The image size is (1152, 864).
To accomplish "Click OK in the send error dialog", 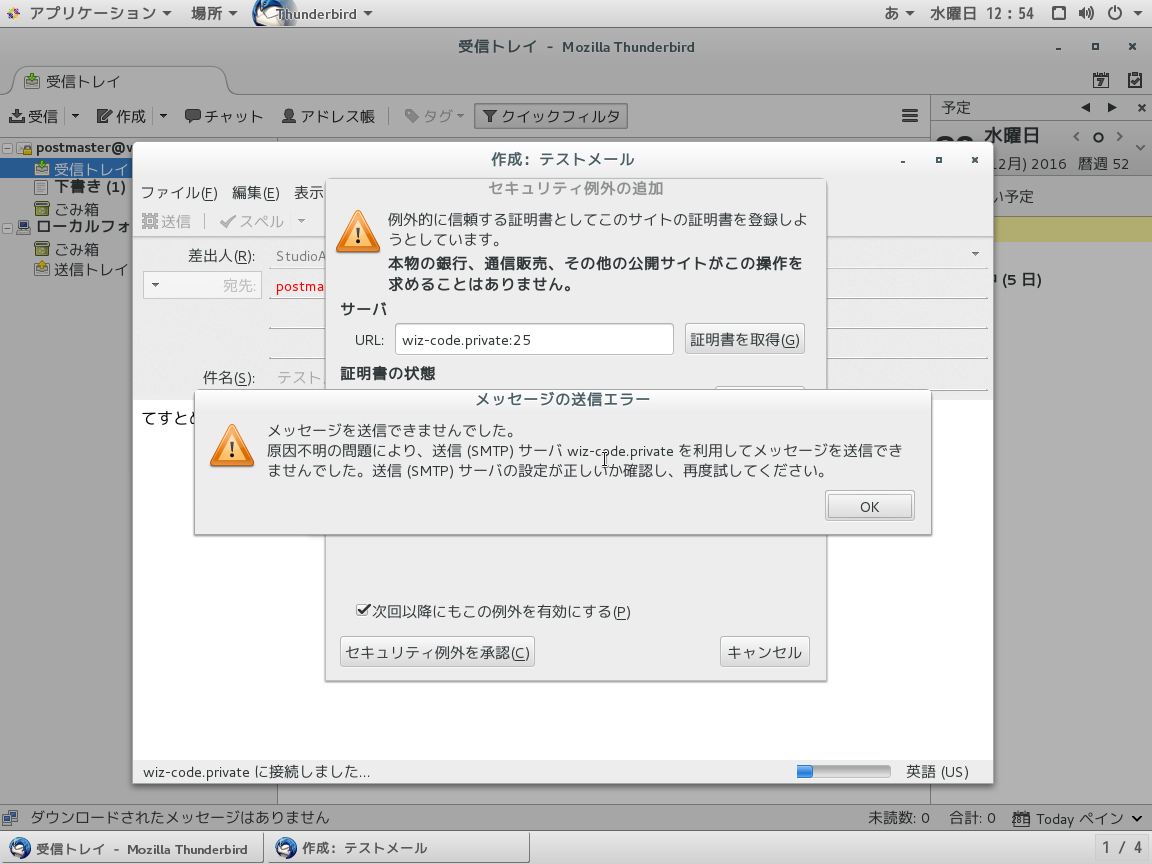I will click(869, 506).
